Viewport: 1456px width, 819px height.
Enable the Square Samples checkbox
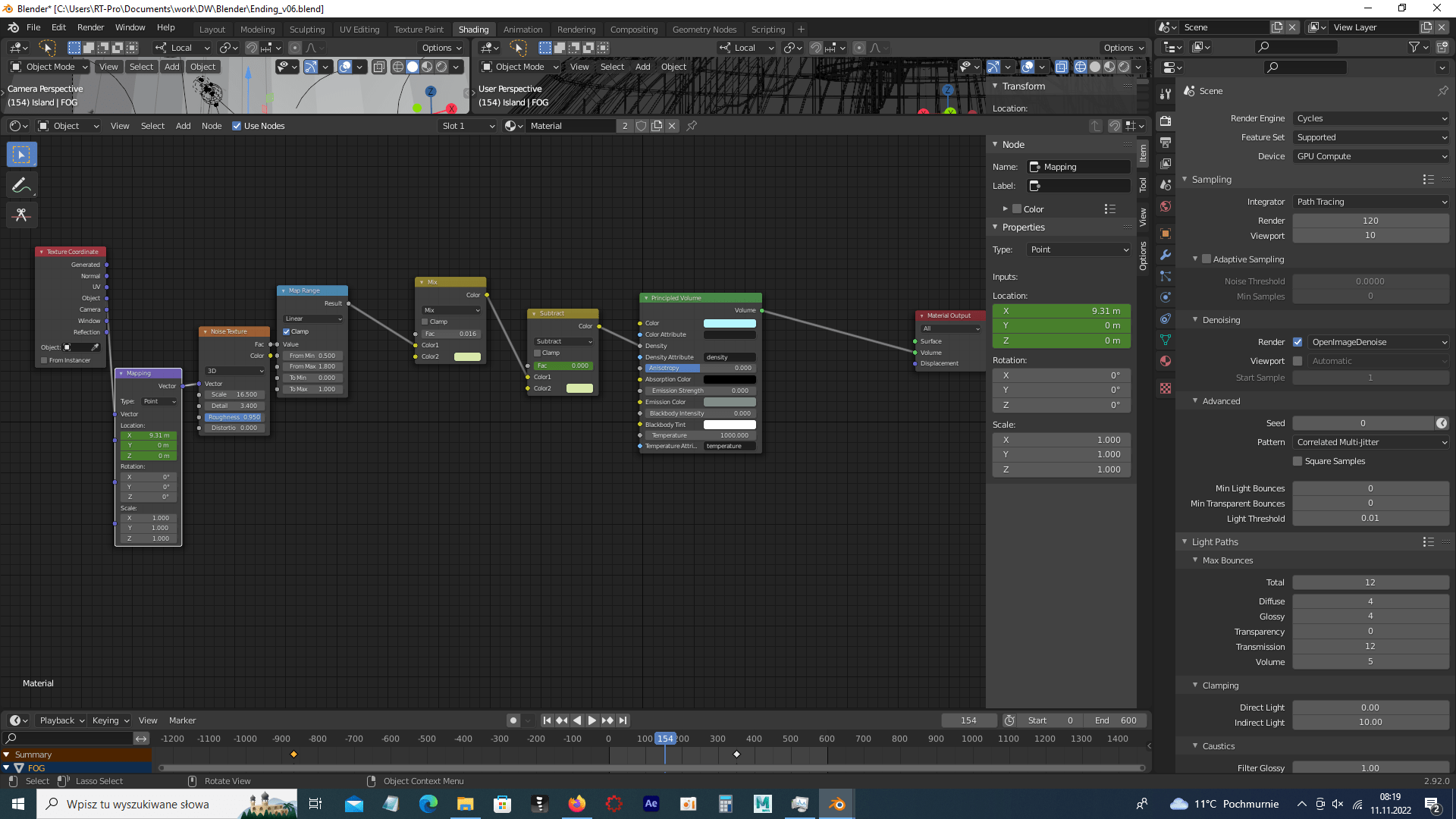[x=1297, y=461]
